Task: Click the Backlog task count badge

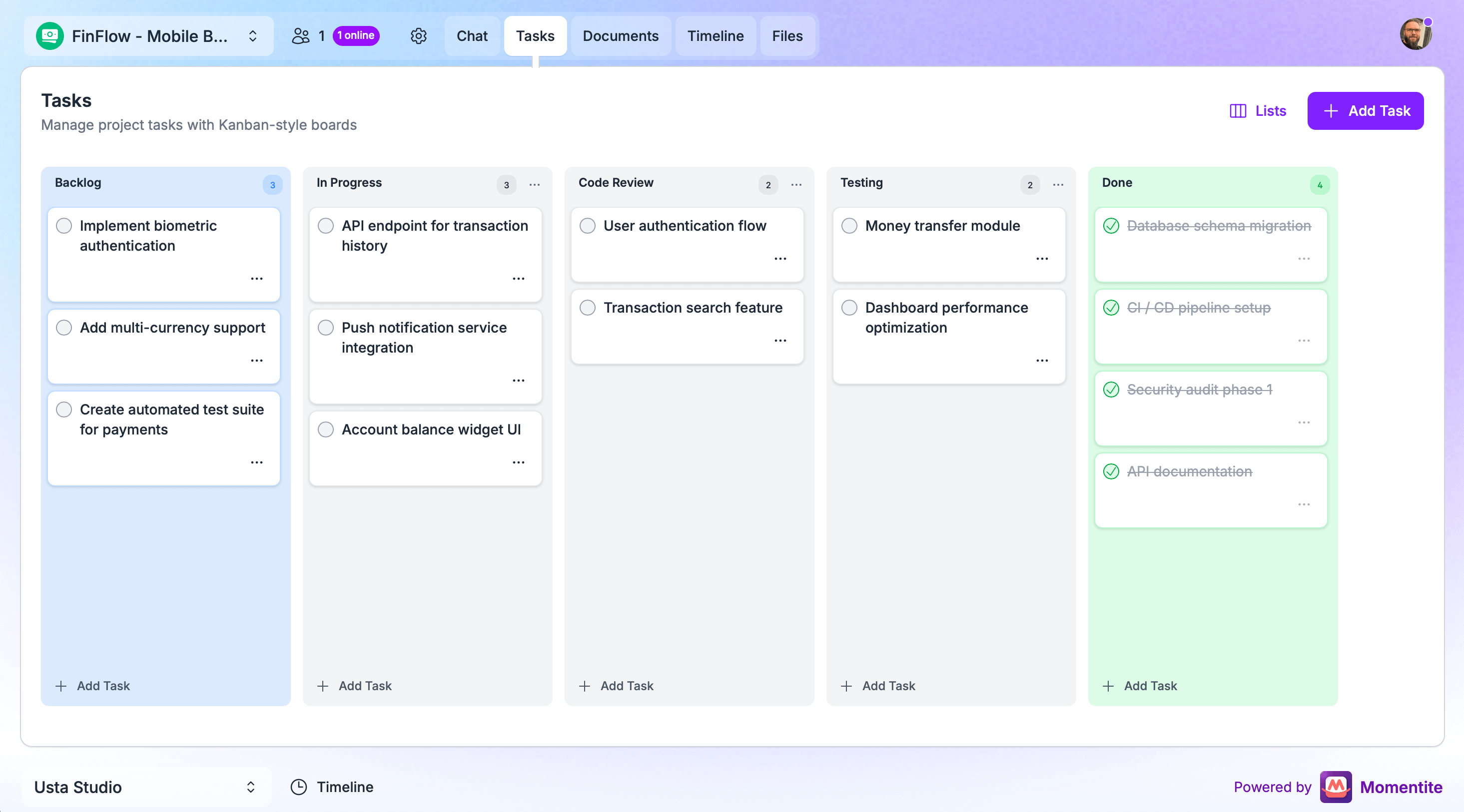Action: point(272,185)
